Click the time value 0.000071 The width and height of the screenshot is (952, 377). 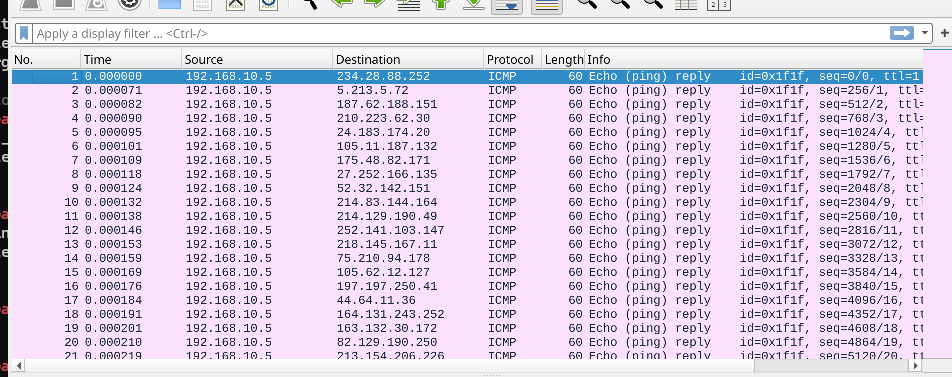tap(113, 90)
